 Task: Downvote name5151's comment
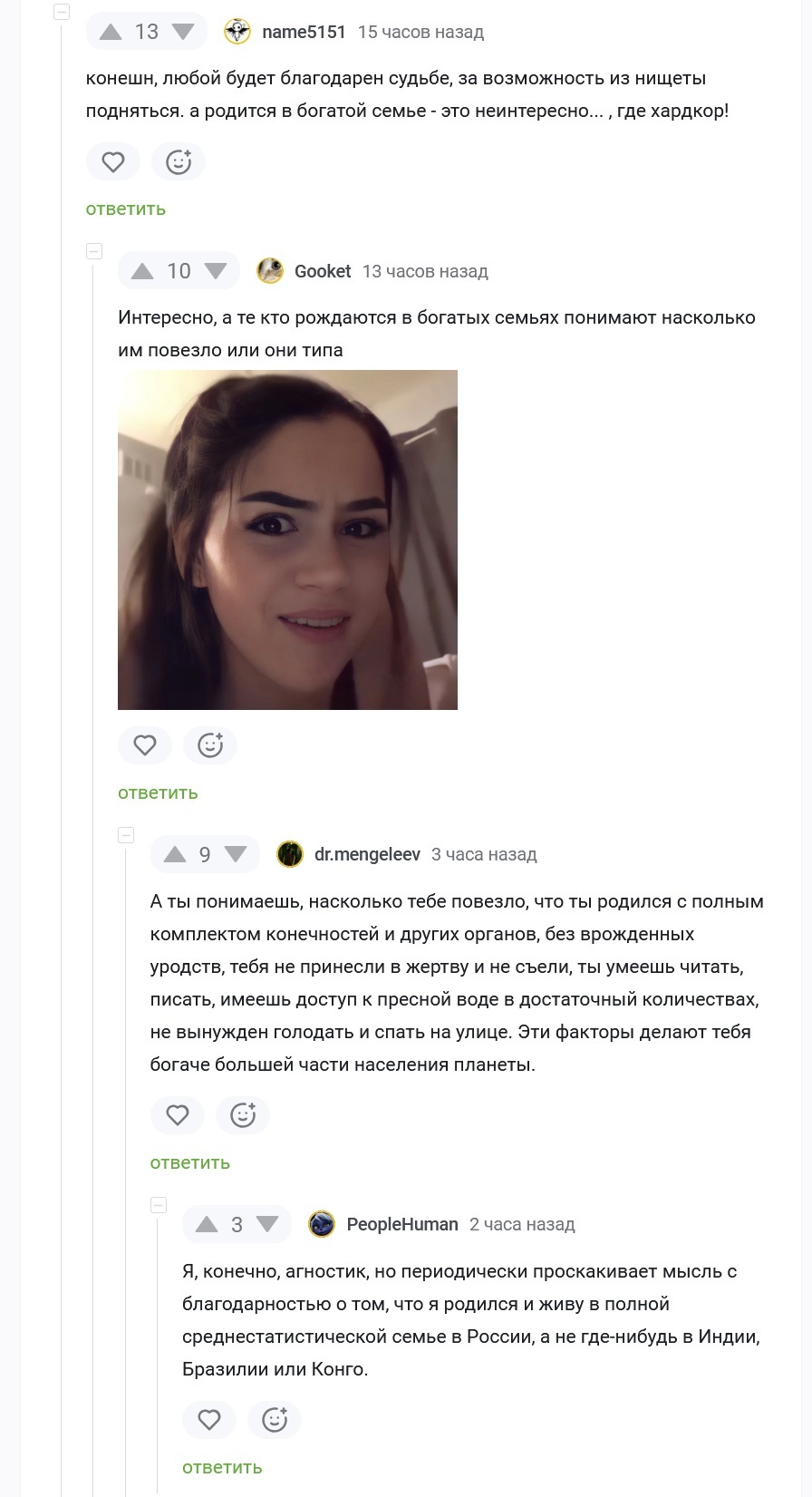[183, 32]
